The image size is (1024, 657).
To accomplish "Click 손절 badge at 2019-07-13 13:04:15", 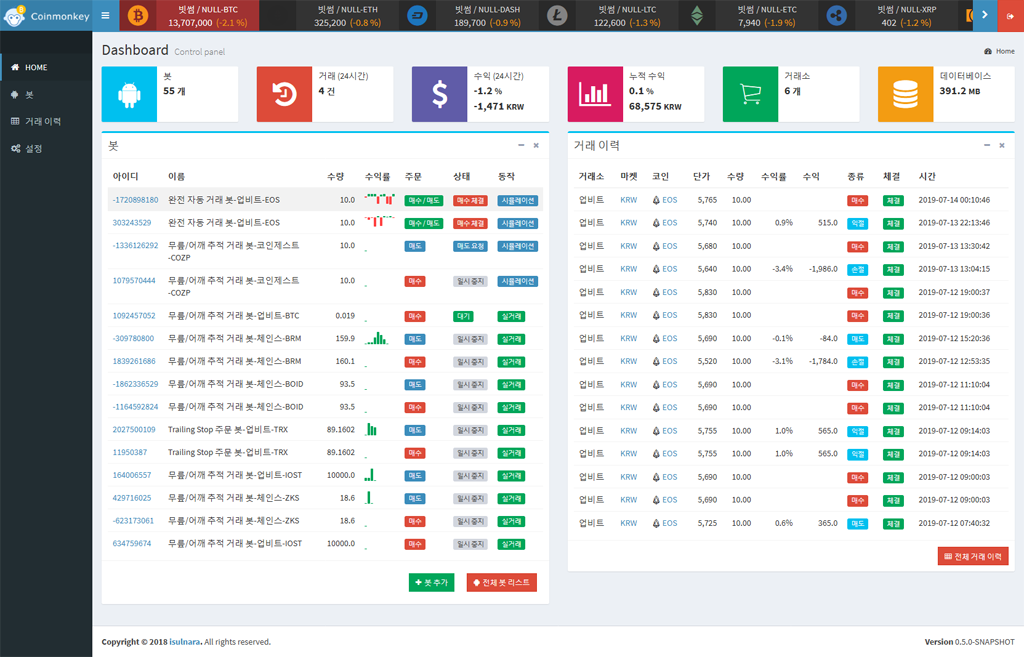I will point(857,270).
